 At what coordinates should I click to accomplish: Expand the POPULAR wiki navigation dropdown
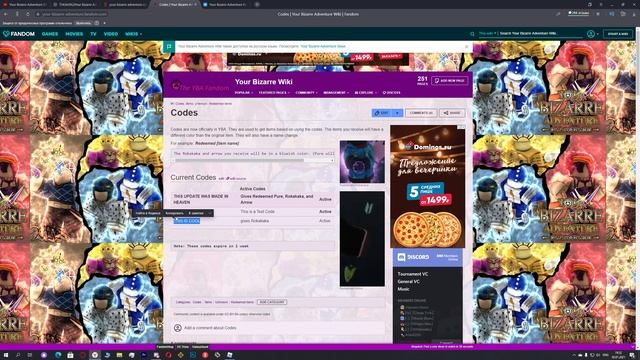click(244, 93)
